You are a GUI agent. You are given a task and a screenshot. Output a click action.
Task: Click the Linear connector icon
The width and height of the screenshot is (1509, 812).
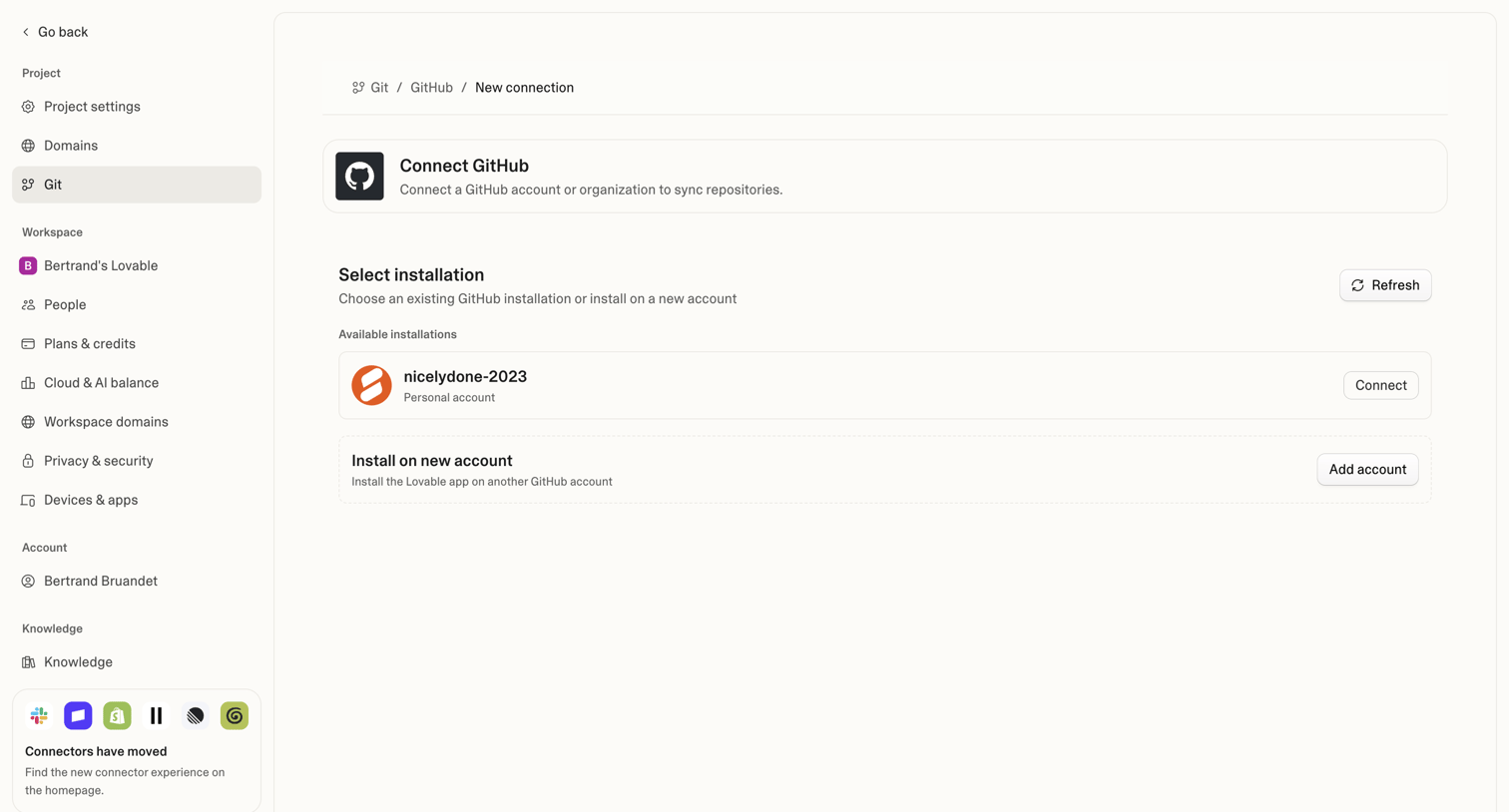point(196,715)
